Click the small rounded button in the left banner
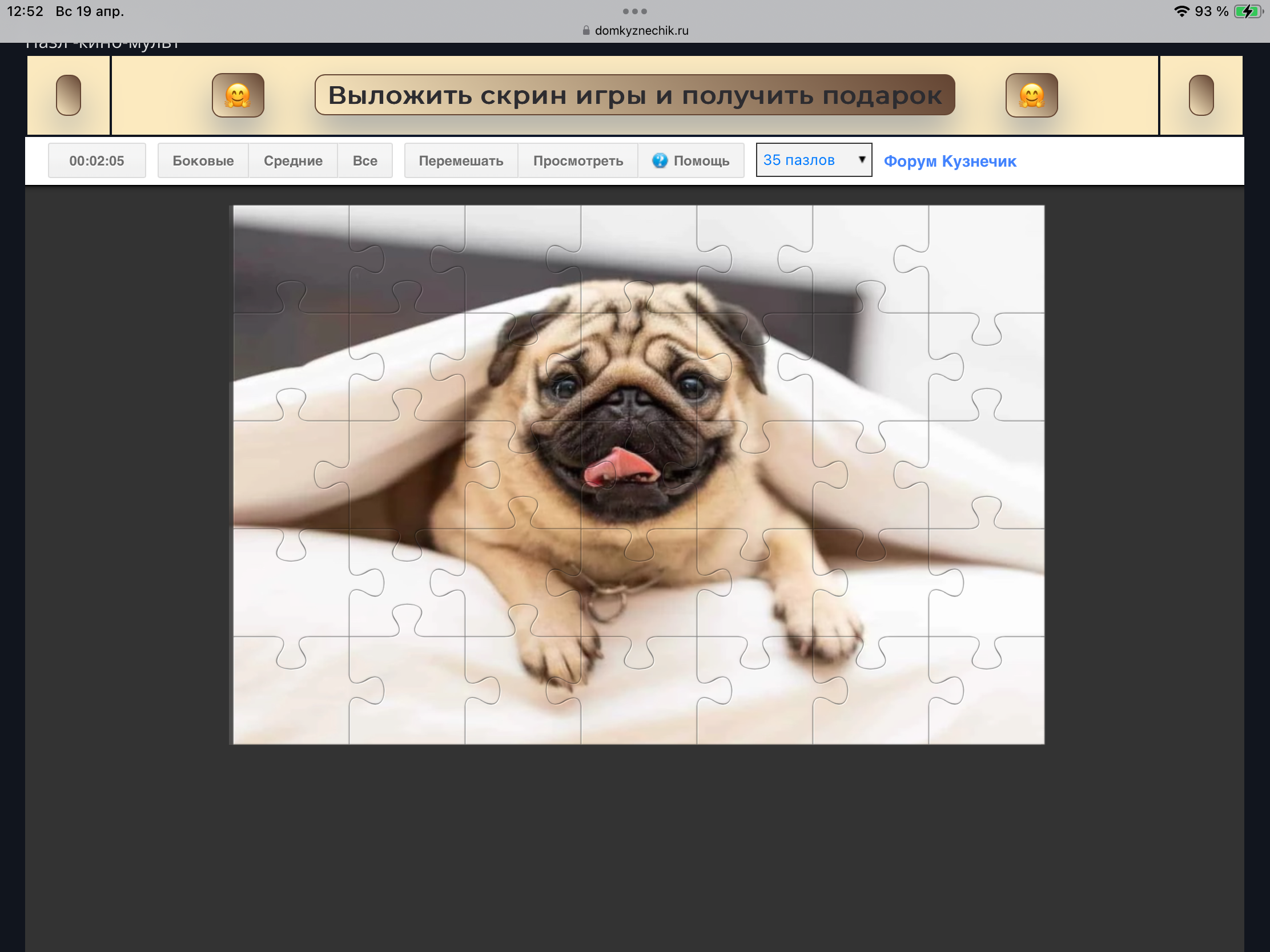This screenshot has width=1270, height=952. (69, 95)
